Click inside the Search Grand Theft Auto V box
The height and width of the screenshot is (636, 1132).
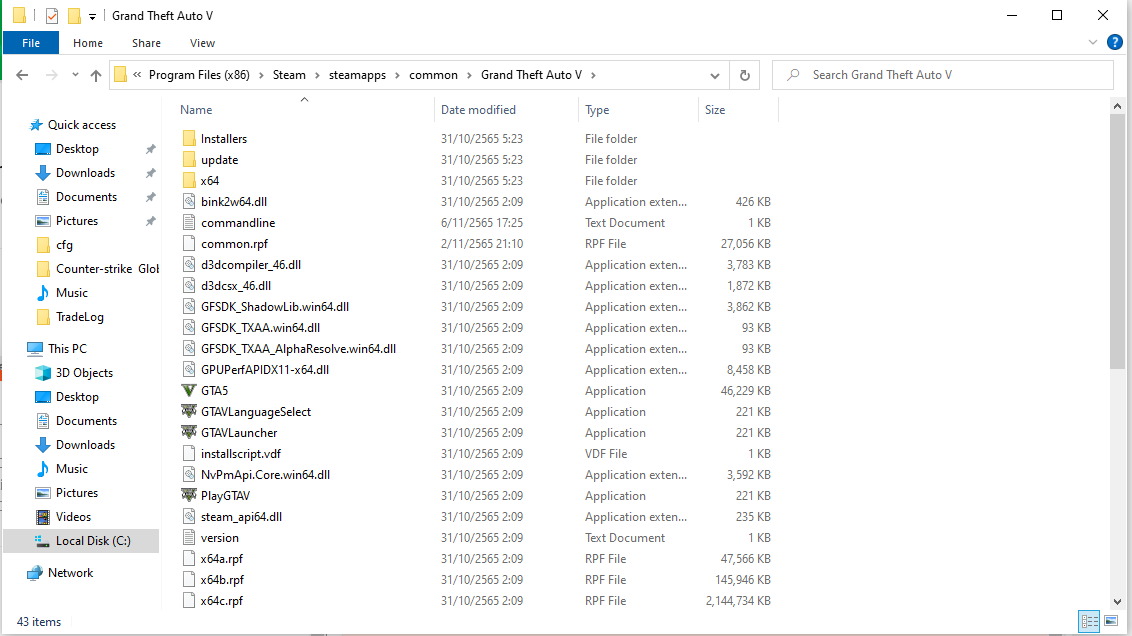pyautogui.click(x=940, y=75)
